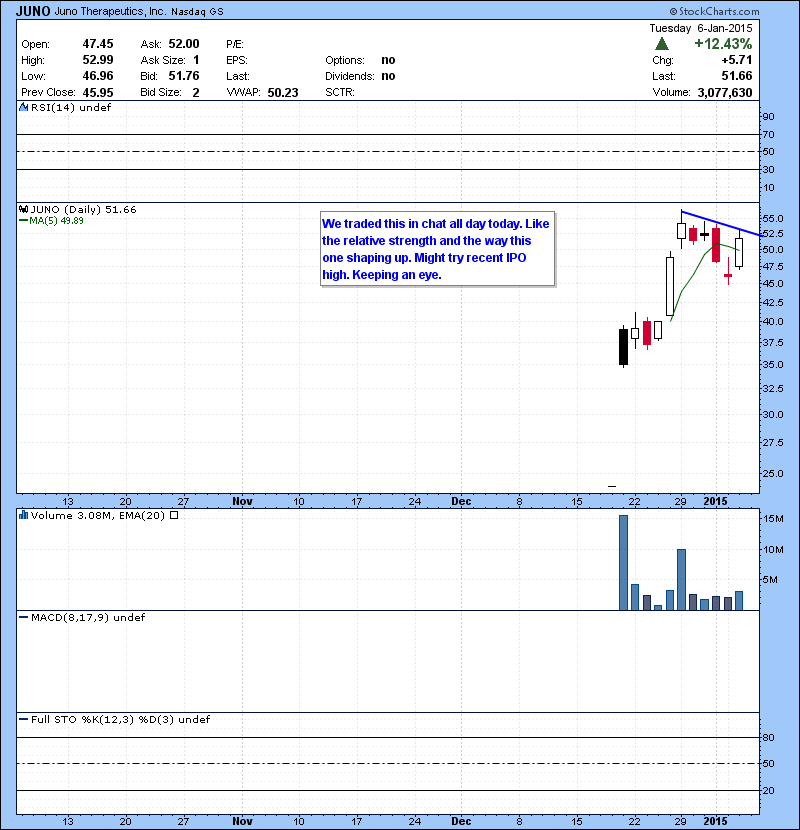The height and width of the screenshot is (830, 800).
Task: Click the Low price 46.96
Action: tap(98, 76)
